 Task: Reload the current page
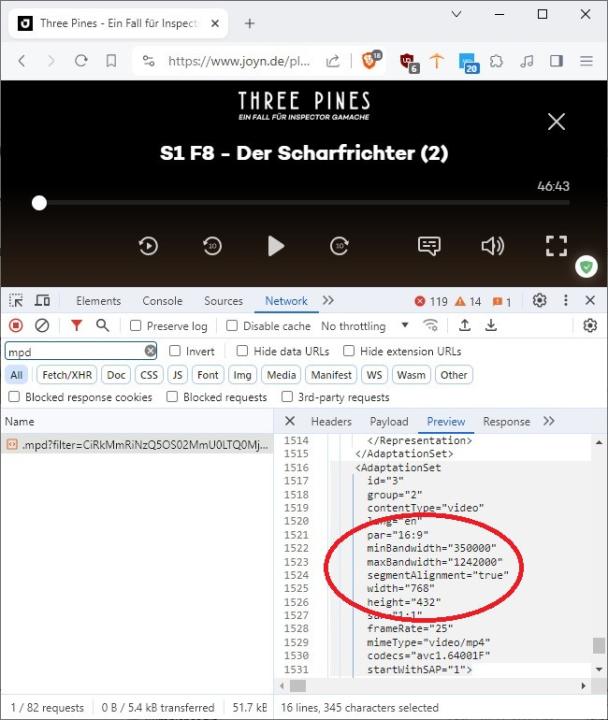pos(81,61)
